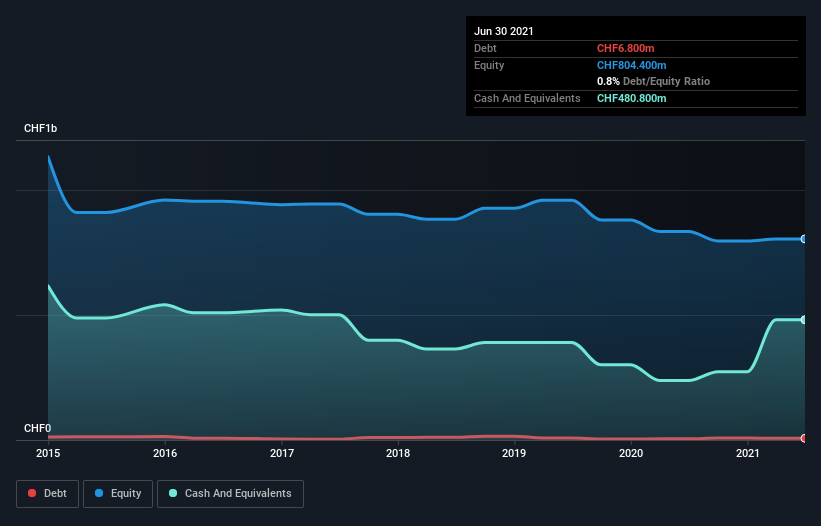Click the Cash And Equivalents tooltip label

click(x=527, y=98)
